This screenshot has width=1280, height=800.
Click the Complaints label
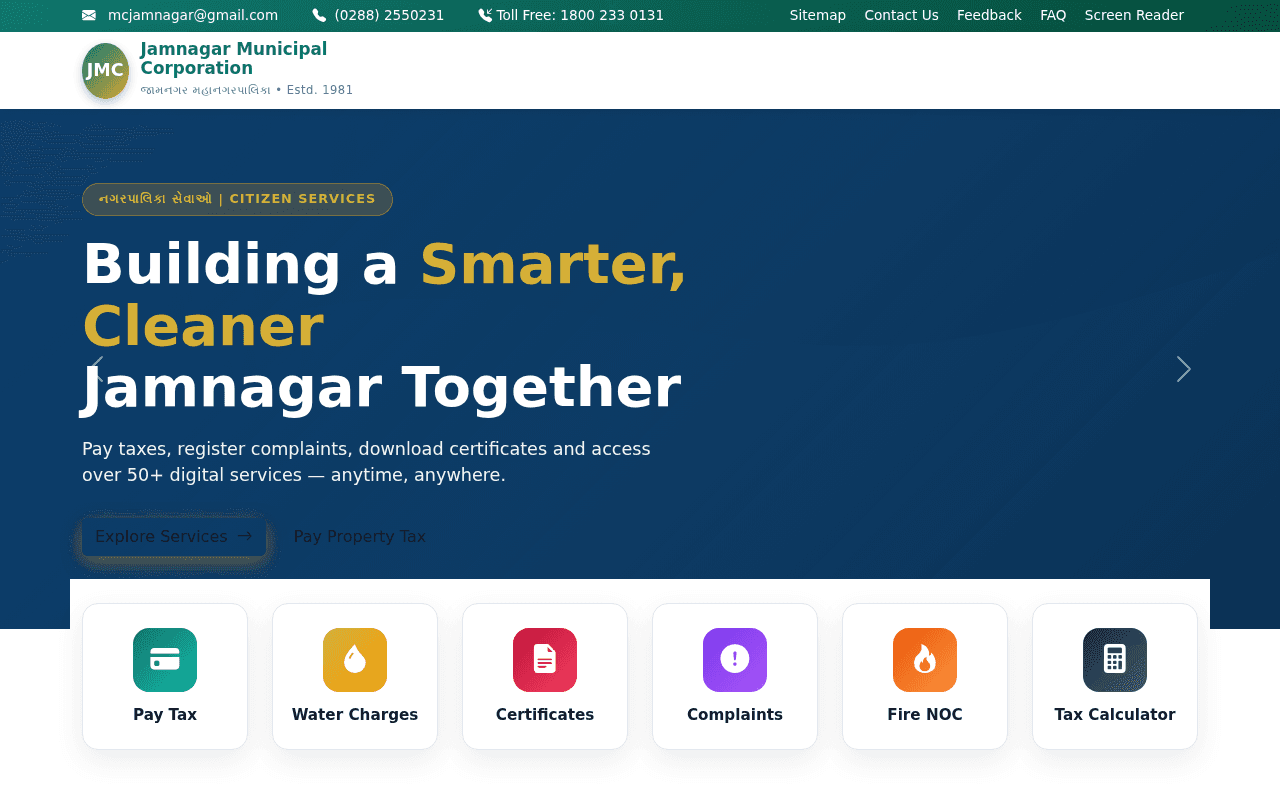tap(735, 715)
